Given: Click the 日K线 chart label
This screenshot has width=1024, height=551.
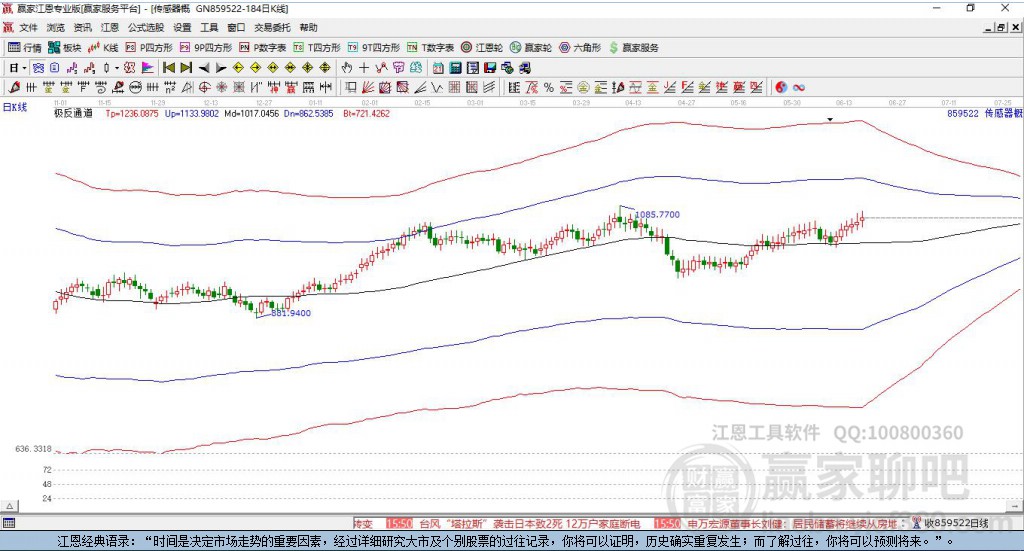Looking at the screenshot, I should click(15, 107).
